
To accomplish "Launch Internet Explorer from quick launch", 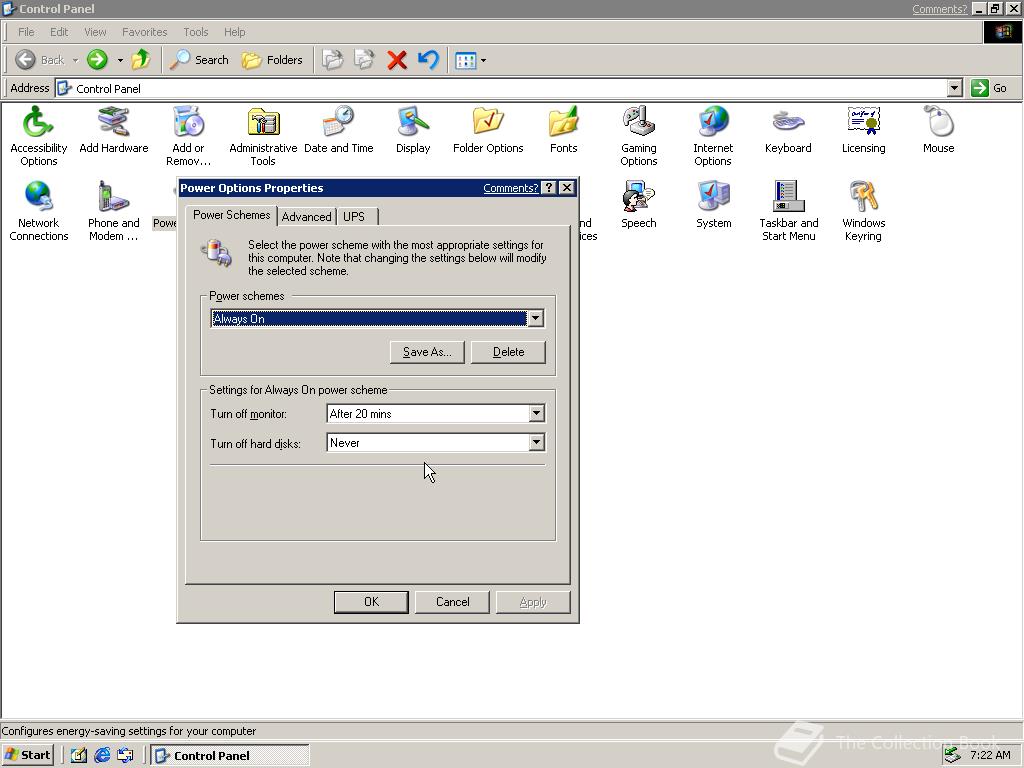I will tap(102, 755).
